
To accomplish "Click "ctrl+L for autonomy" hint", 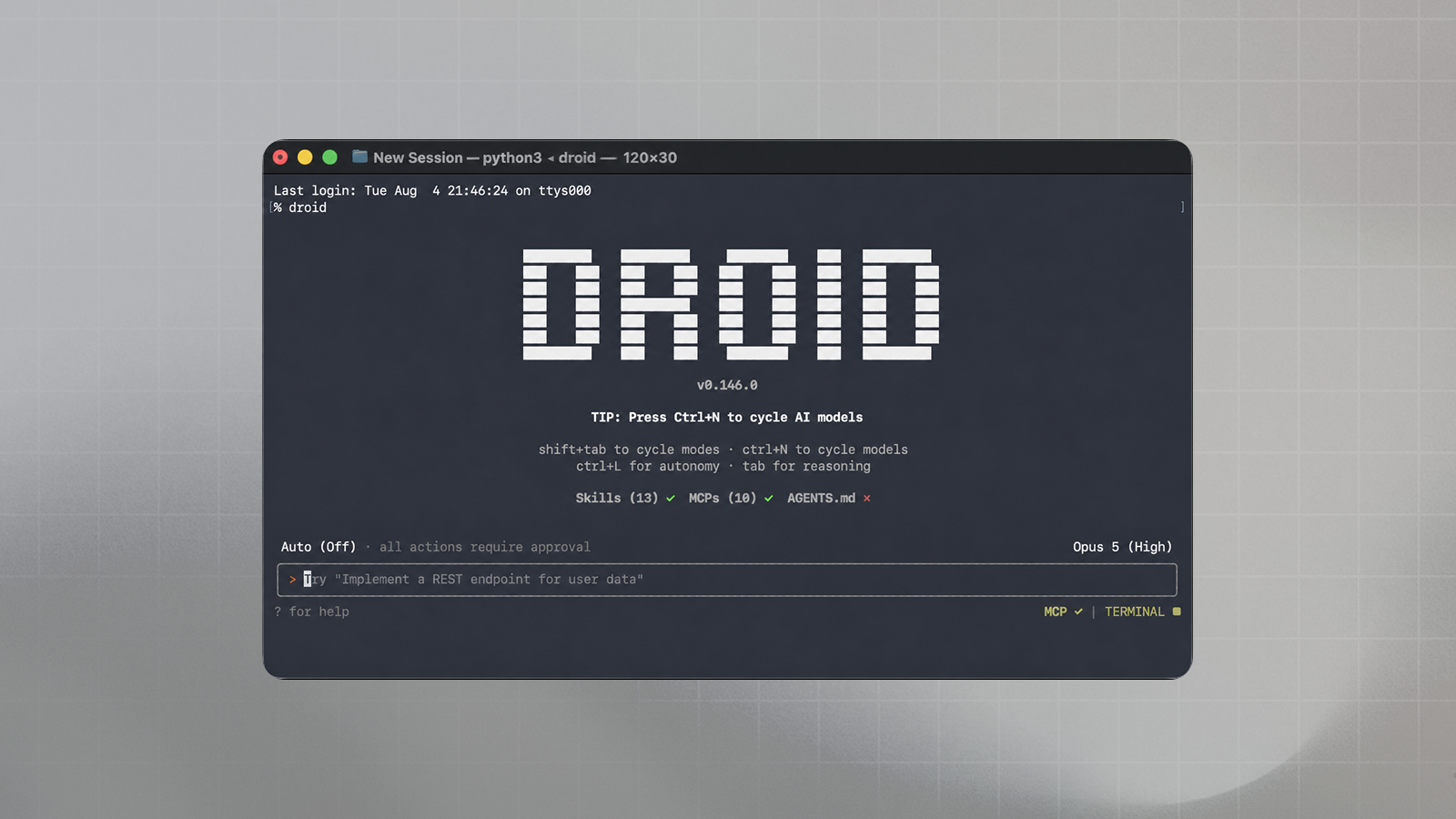I will pyautogui.click(x=648, y=466).
